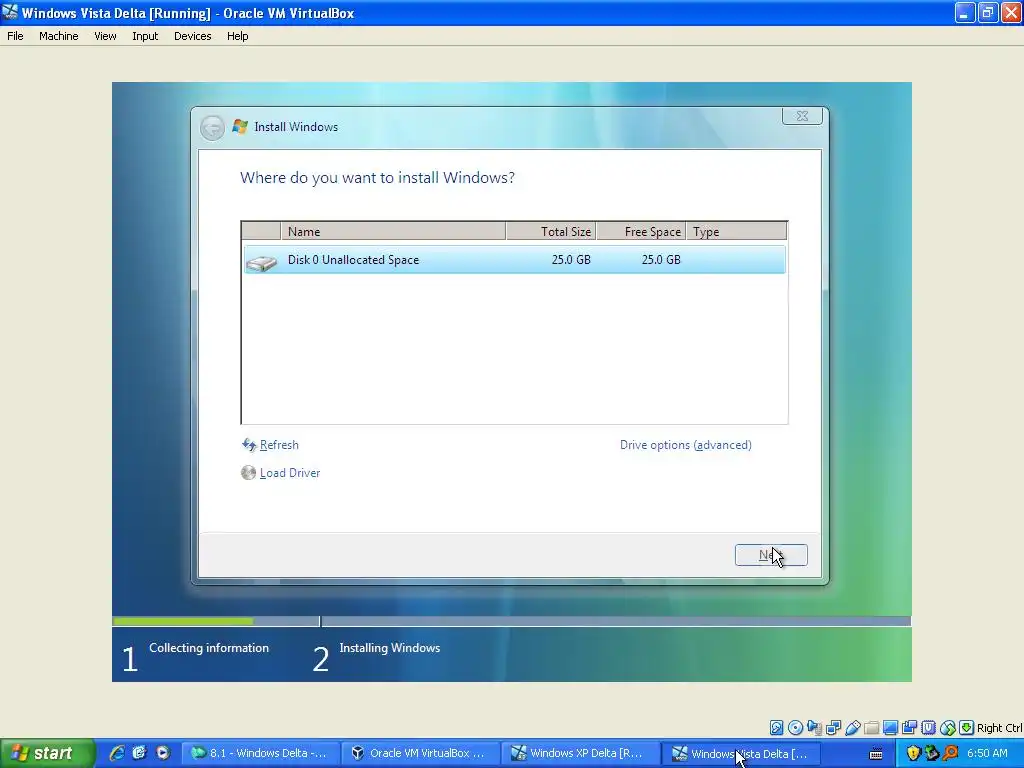Click the keyboard icon on the taskbar
This screenshot has width=1024, height=768.
pyautogui.click(x=876, y=754)
